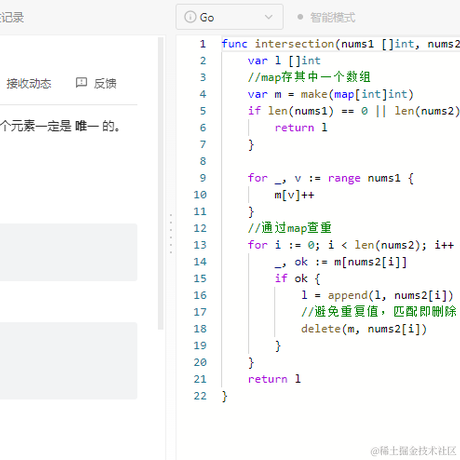Click the second gray example block
The image size is (460, 460).
coord(68,361)
